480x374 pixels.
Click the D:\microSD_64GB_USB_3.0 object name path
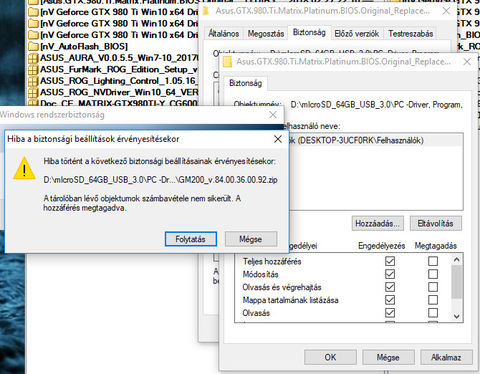click(376, 105)
